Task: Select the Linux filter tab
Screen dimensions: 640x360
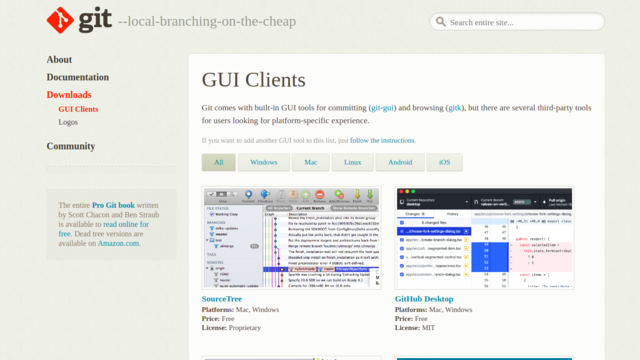Action: pos(353,162)
